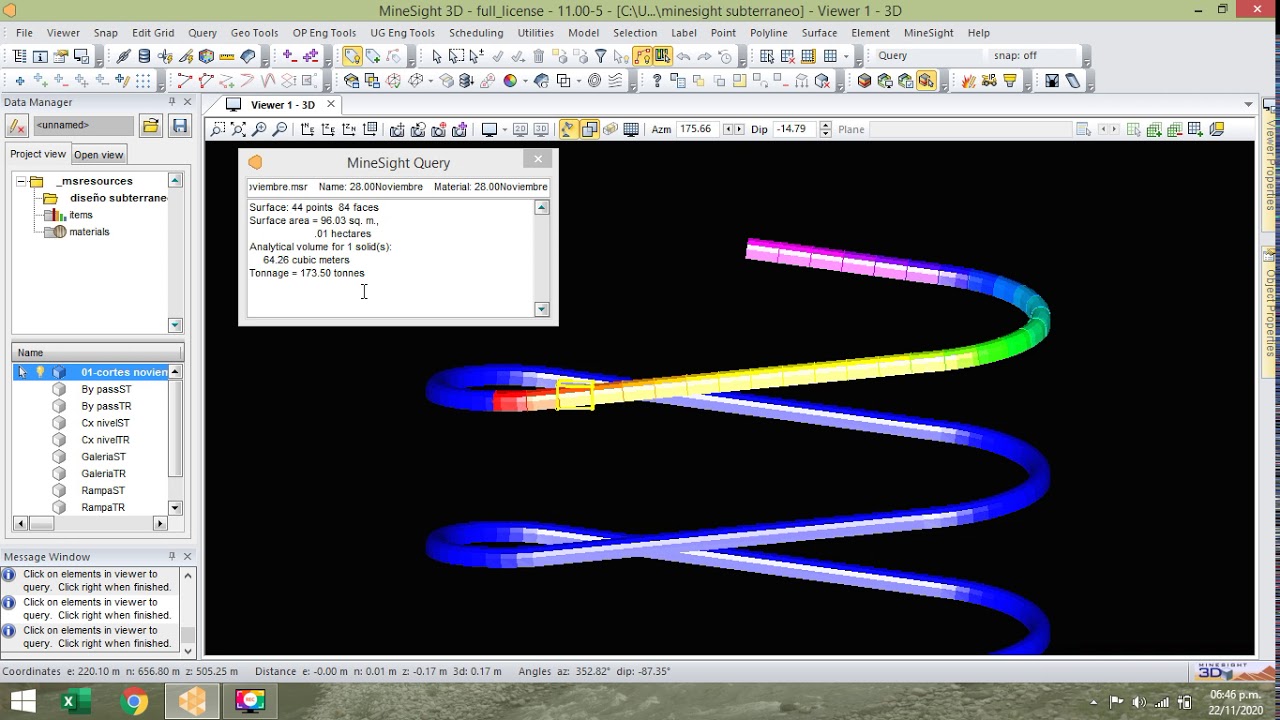Click the zoom out magnifier in viewer toolbar
Screen dimensions: 1280x720
click(280, 129)
